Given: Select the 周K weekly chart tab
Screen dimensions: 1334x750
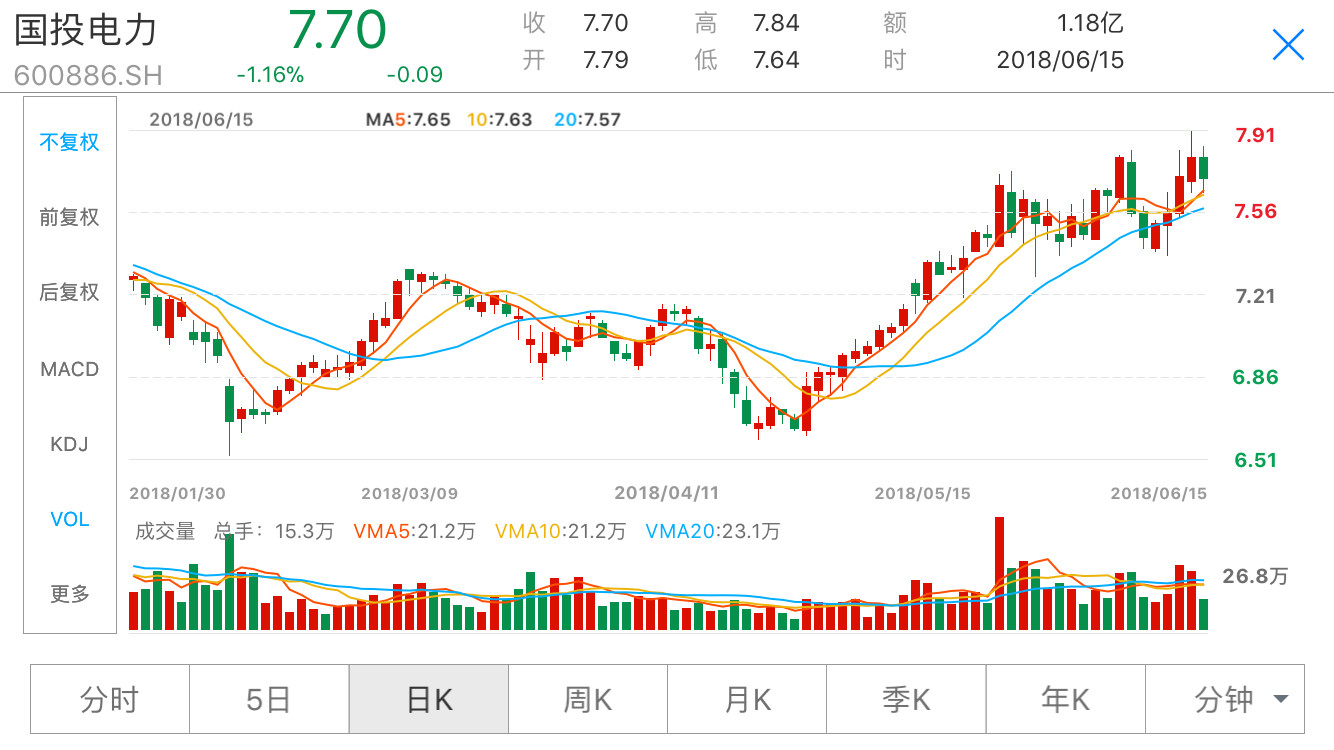Looking at the screenshot, I should [x=588, y=699].
